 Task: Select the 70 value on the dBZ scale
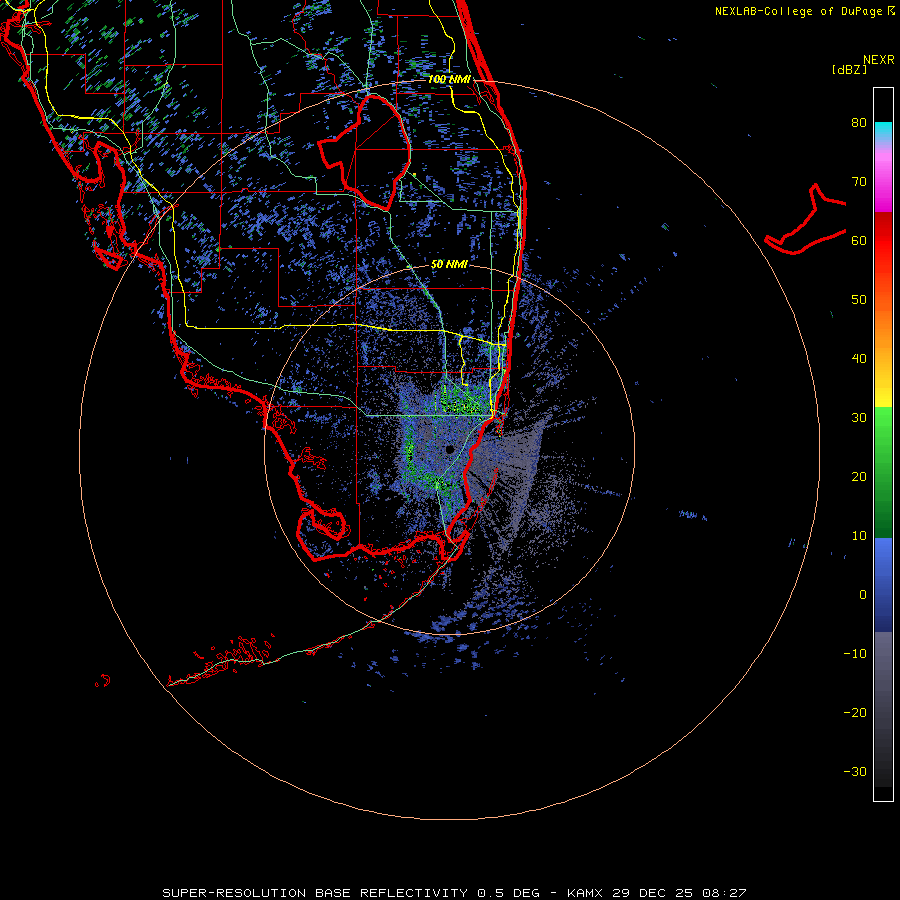859,181
